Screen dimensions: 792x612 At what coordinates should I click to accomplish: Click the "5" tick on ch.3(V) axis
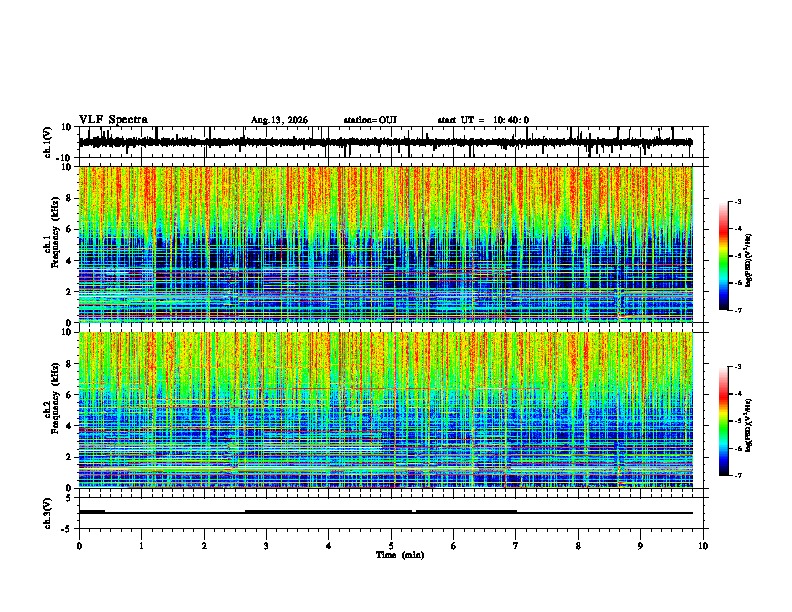tap(69, 498)
